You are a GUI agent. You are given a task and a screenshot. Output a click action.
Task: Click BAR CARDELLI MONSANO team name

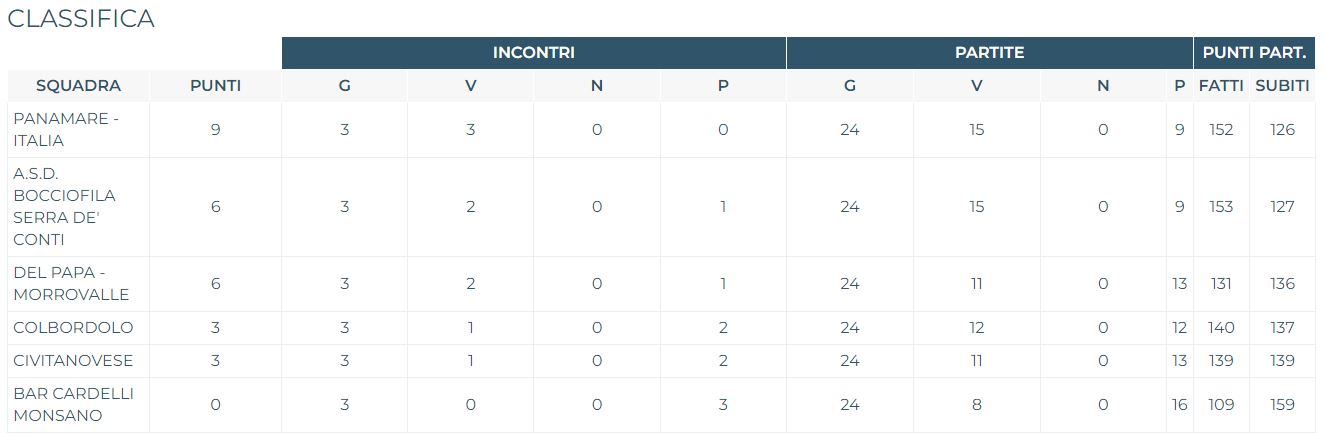(73, 405)
